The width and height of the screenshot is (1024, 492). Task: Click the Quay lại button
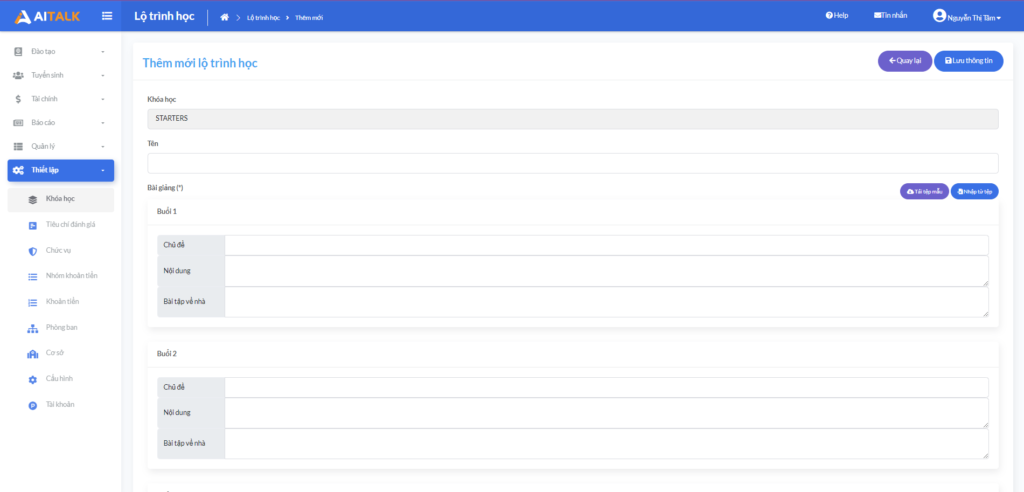904,61
